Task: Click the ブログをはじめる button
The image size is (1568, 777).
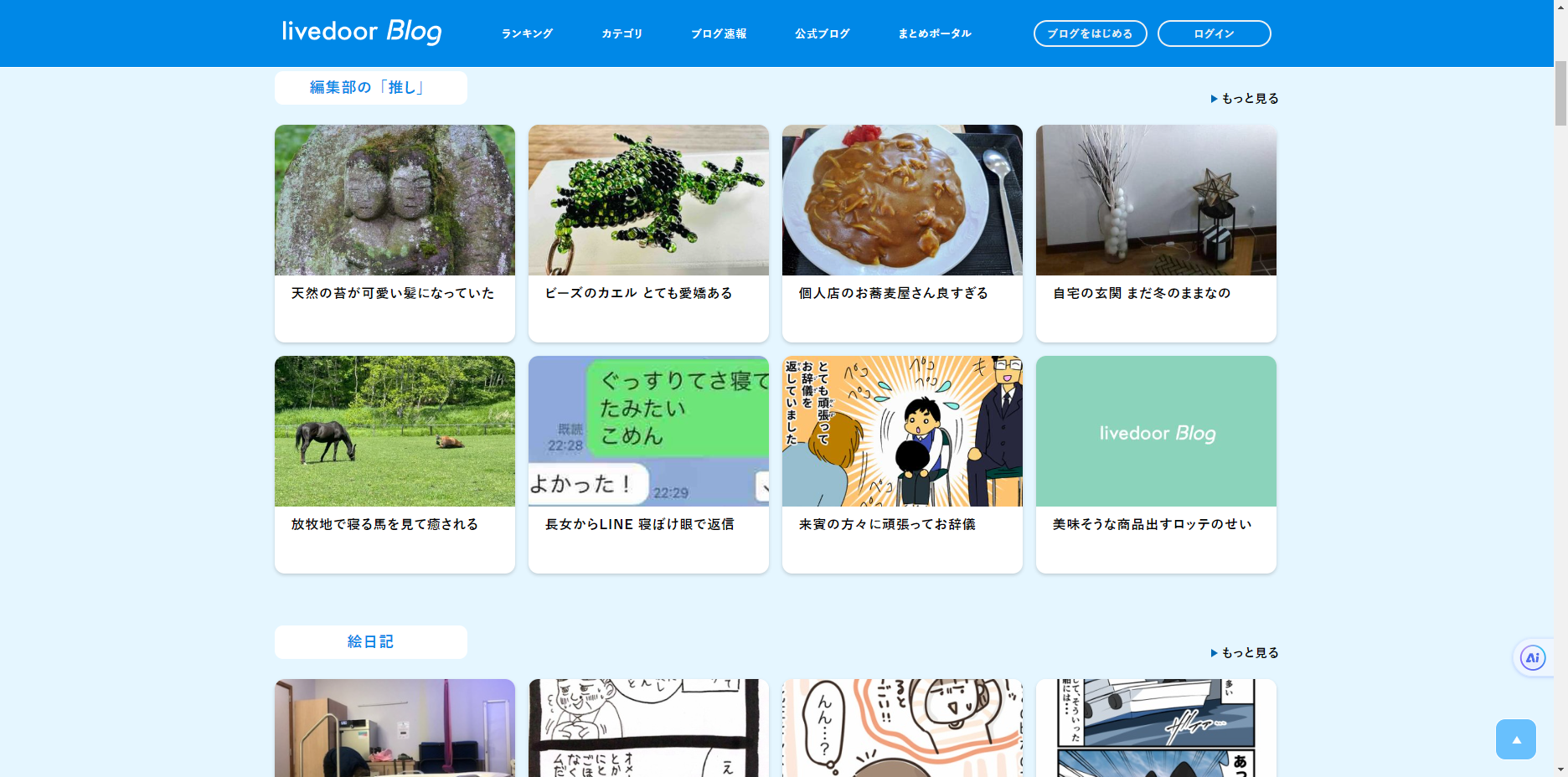Action: [x=1091, y=33]
